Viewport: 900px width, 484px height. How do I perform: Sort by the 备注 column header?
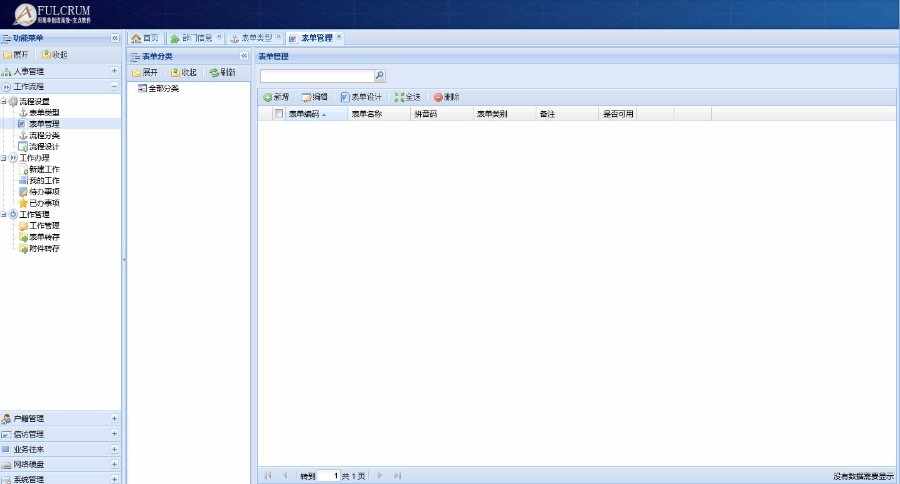[568, 114]
